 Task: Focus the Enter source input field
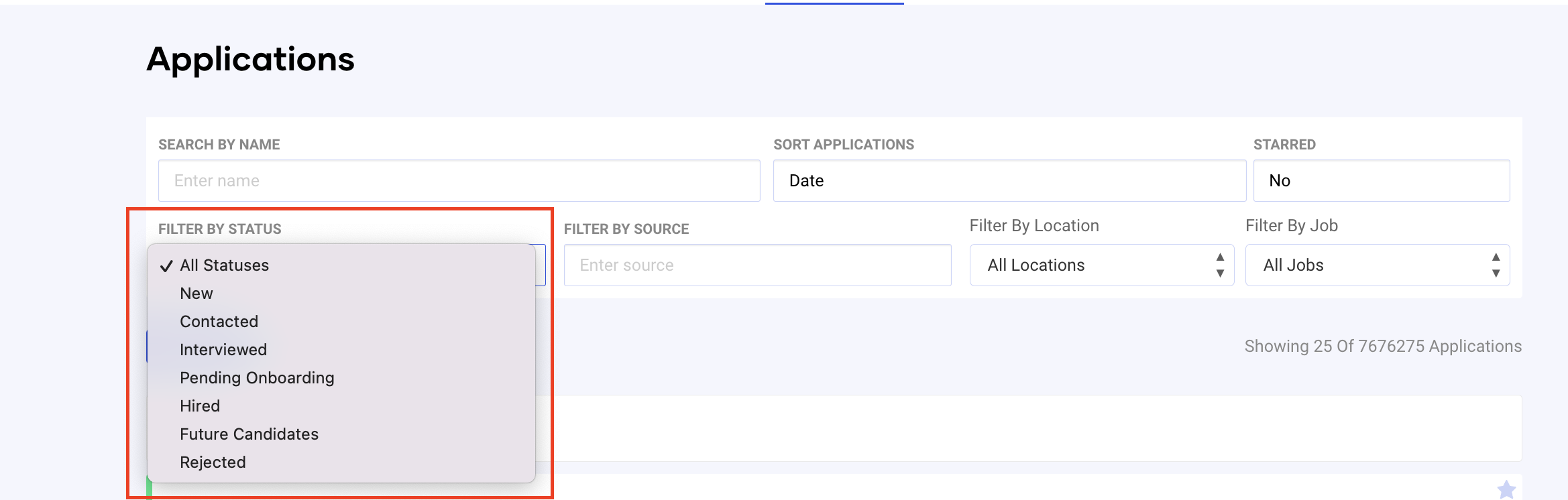pos(757,265)
